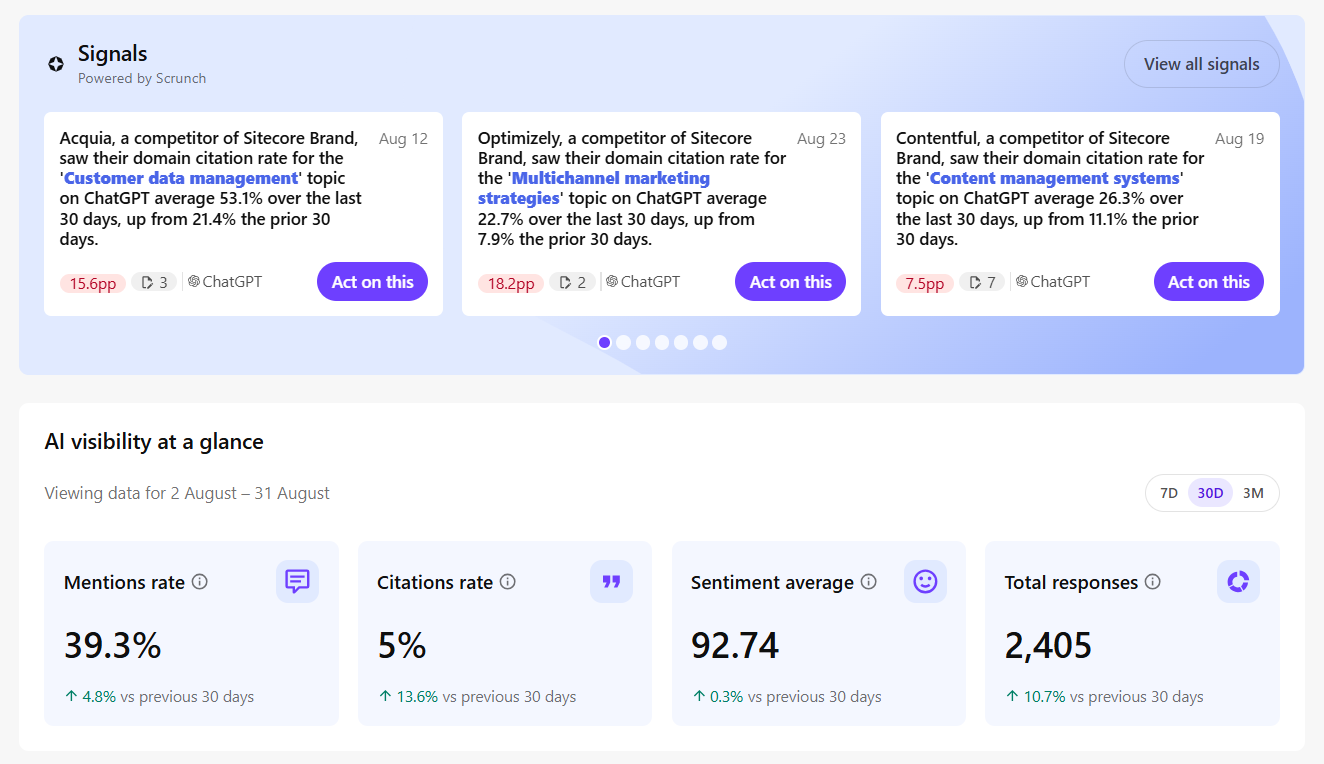Select the 30D time range

[x=1210, y=493]
